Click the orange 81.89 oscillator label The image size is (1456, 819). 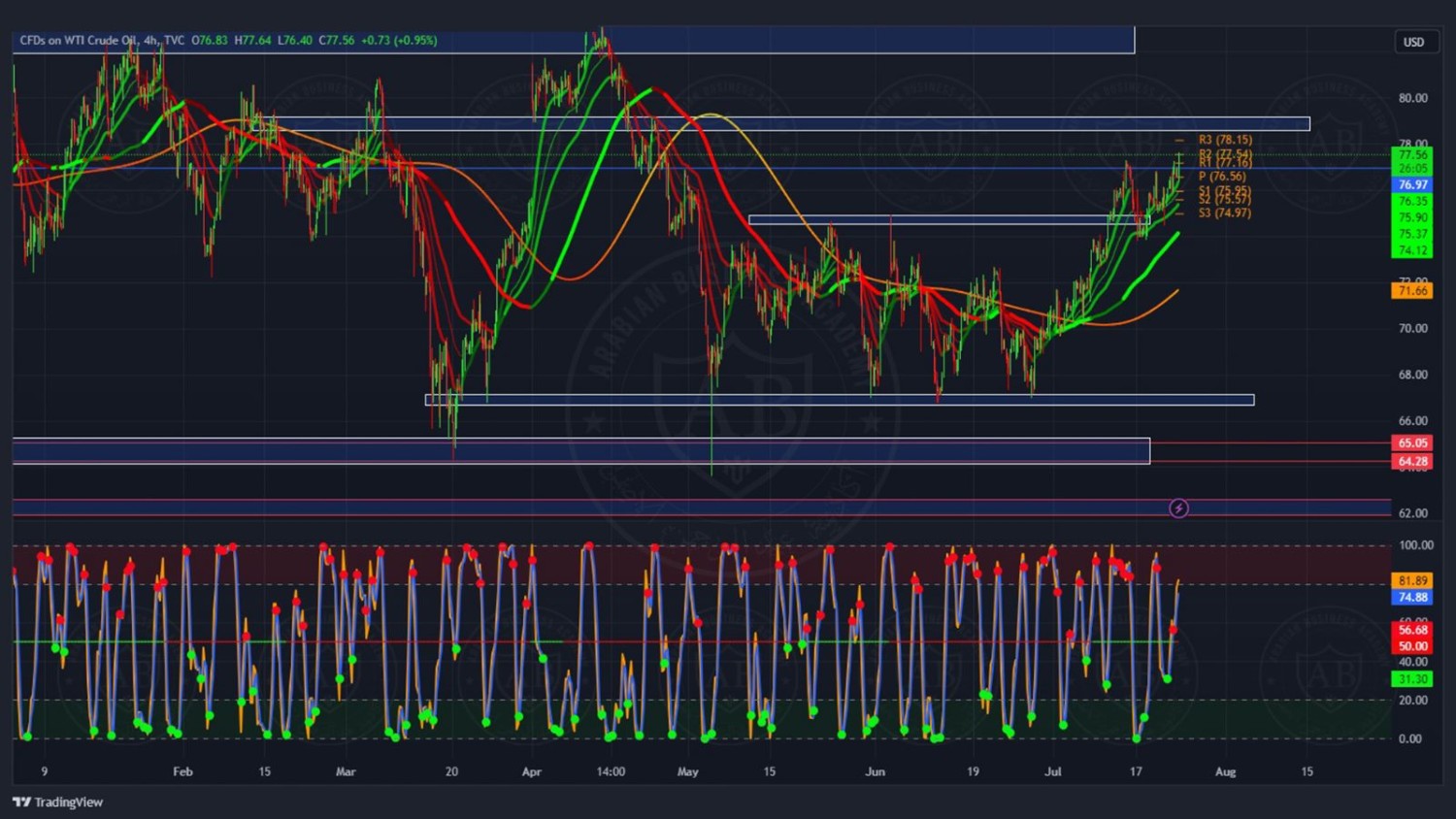(1412, 580)
